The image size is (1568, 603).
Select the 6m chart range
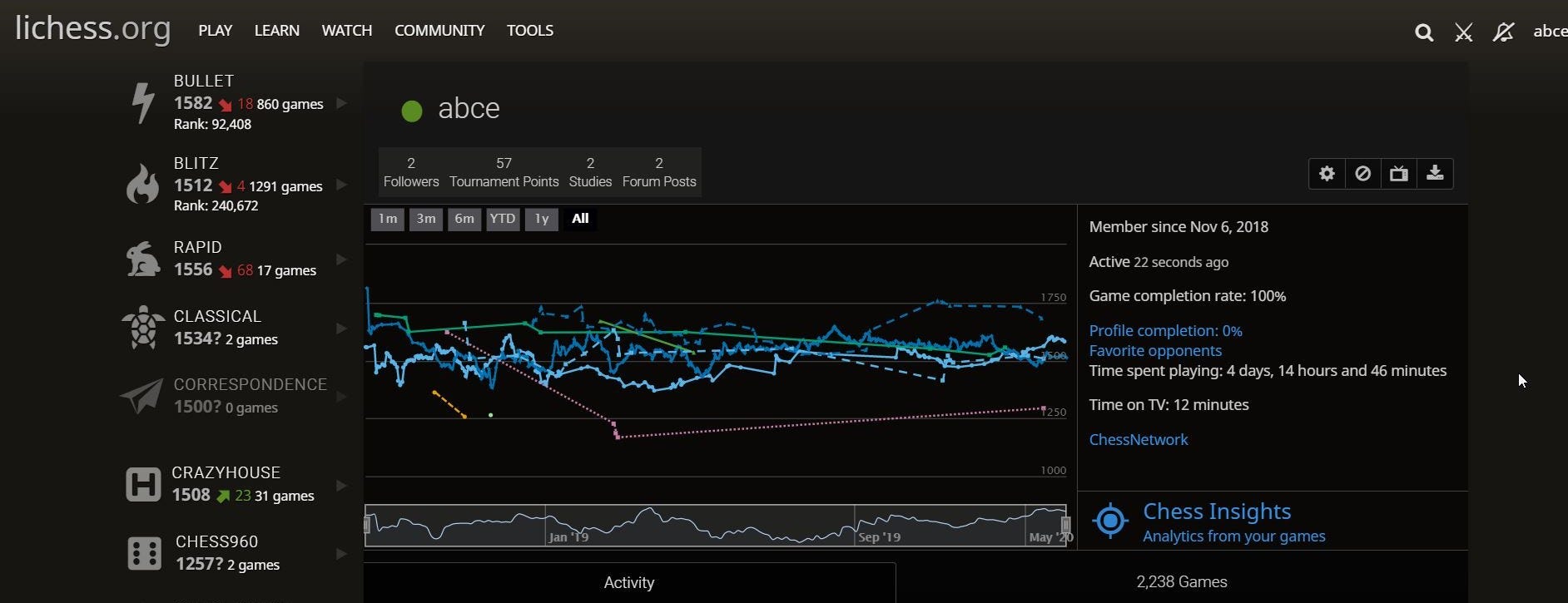coord(464,219)
